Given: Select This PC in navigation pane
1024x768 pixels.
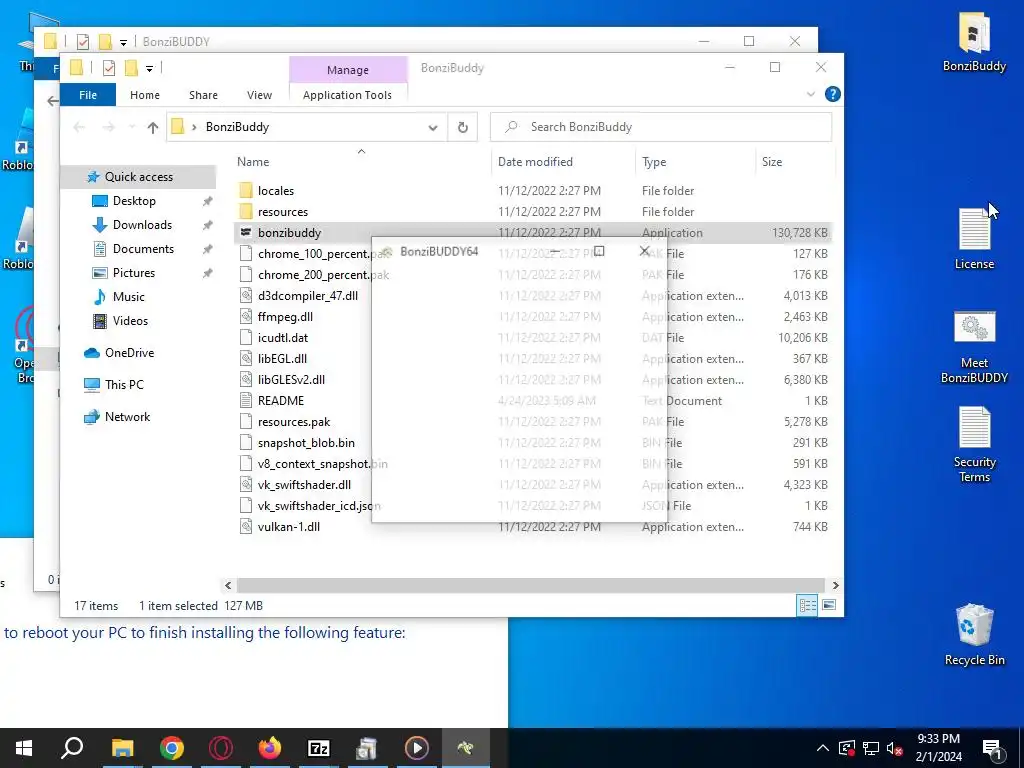Looking at the screenshot, I should (x=124, y=385).
